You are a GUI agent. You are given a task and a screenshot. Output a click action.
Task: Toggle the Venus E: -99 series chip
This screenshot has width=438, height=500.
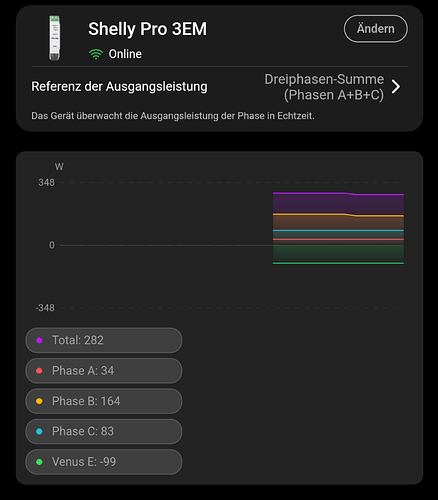pos(104,462)
